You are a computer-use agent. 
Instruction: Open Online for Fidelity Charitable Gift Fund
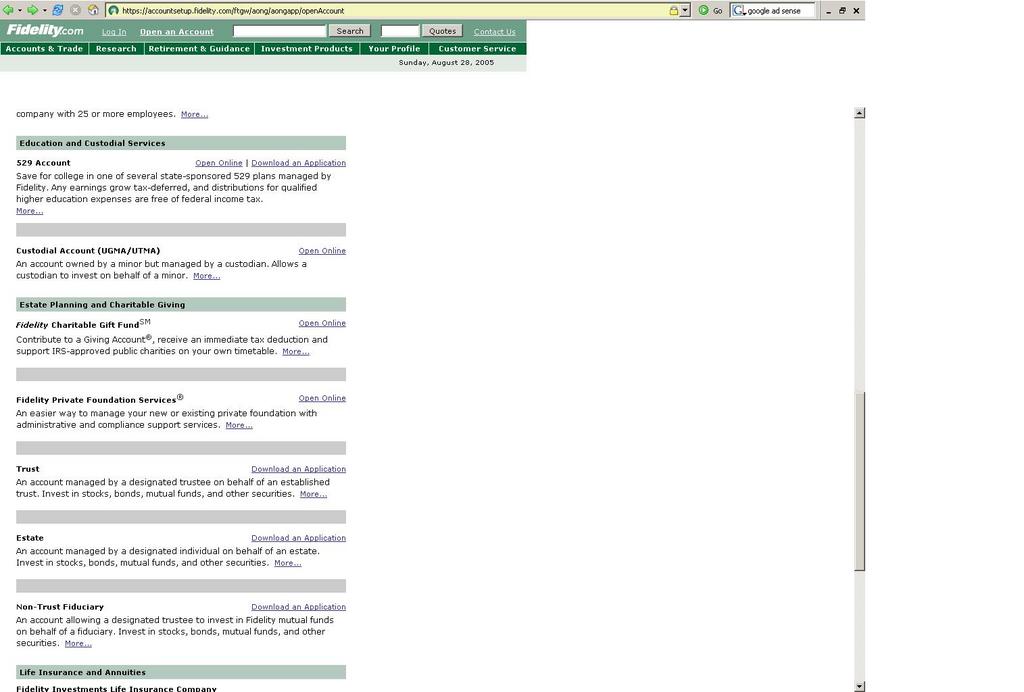point(322,323)
